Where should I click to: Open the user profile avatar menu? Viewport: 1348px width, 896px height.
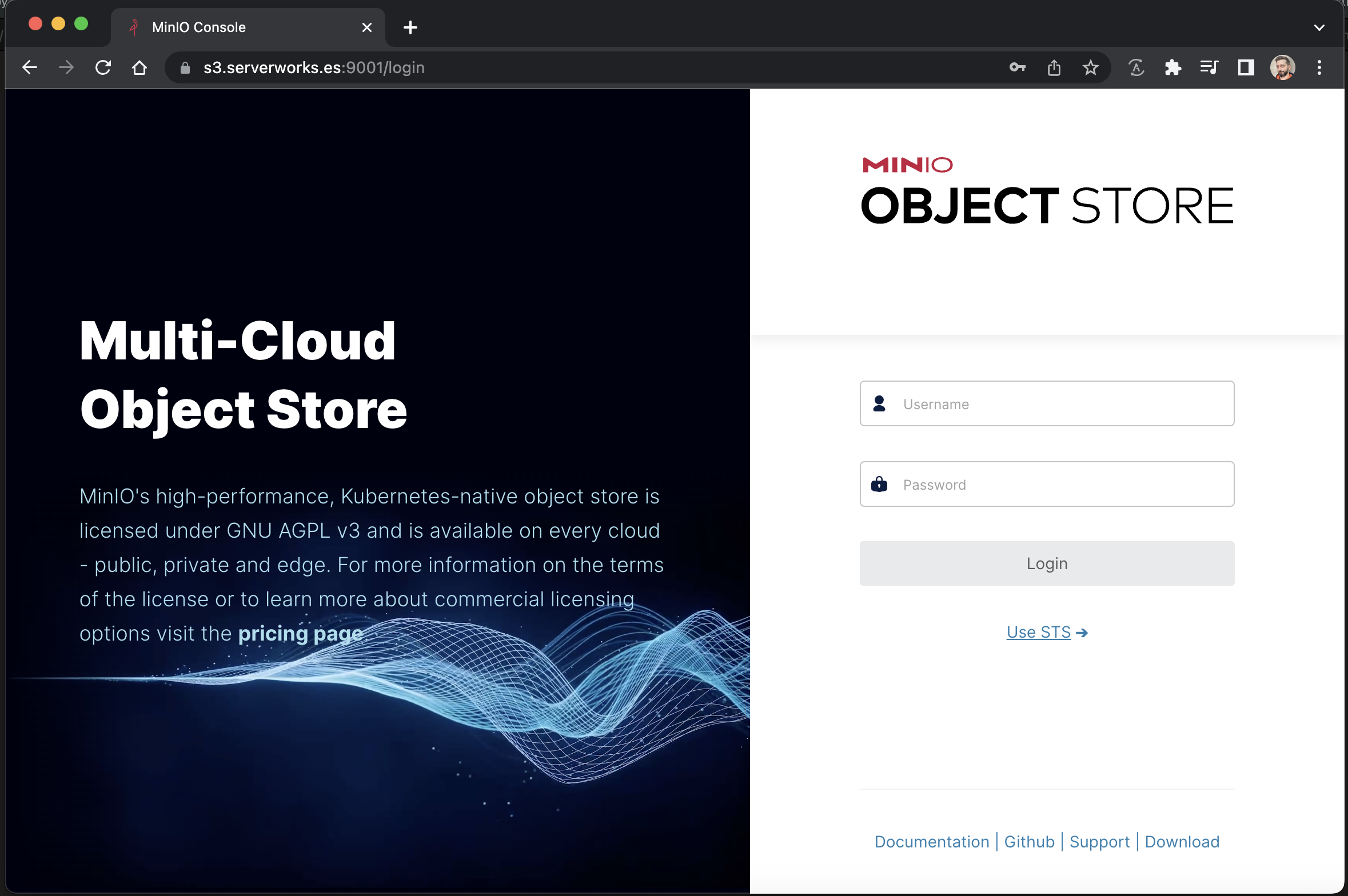[1282, 67]
